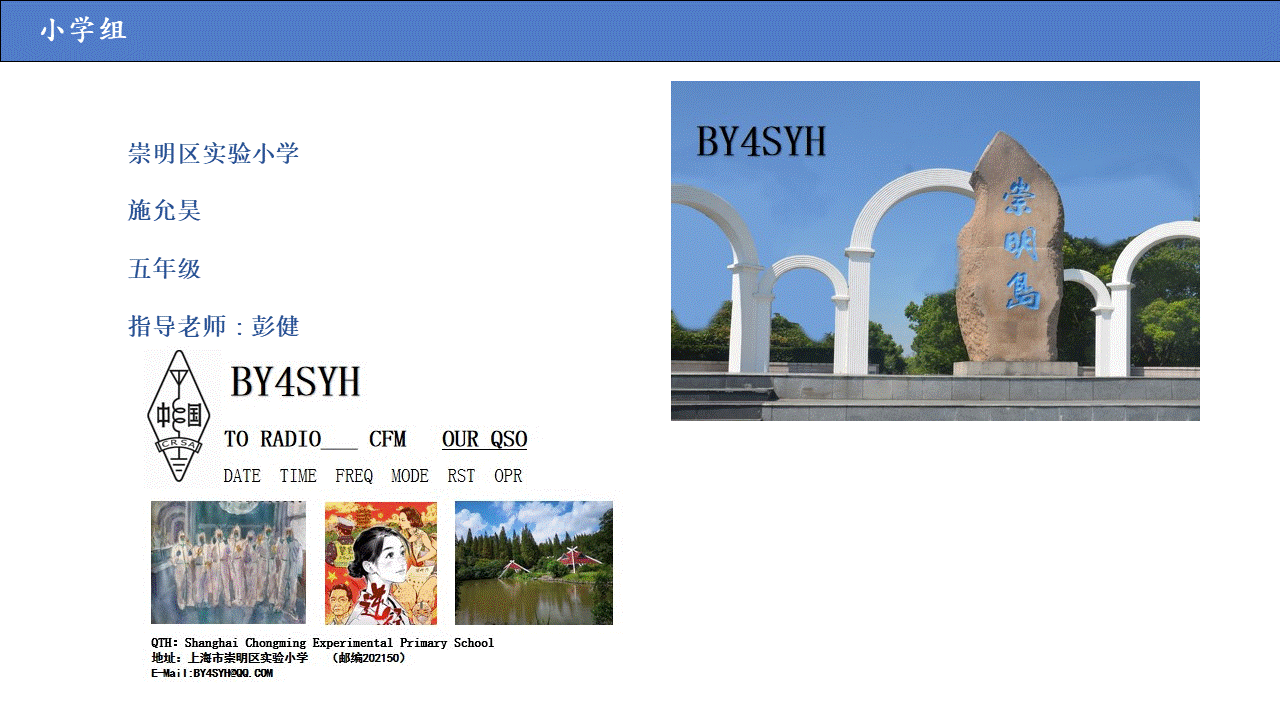
Task: Select the 指导老师：彭健 teacher line
Action: click(x=214, y=327)
